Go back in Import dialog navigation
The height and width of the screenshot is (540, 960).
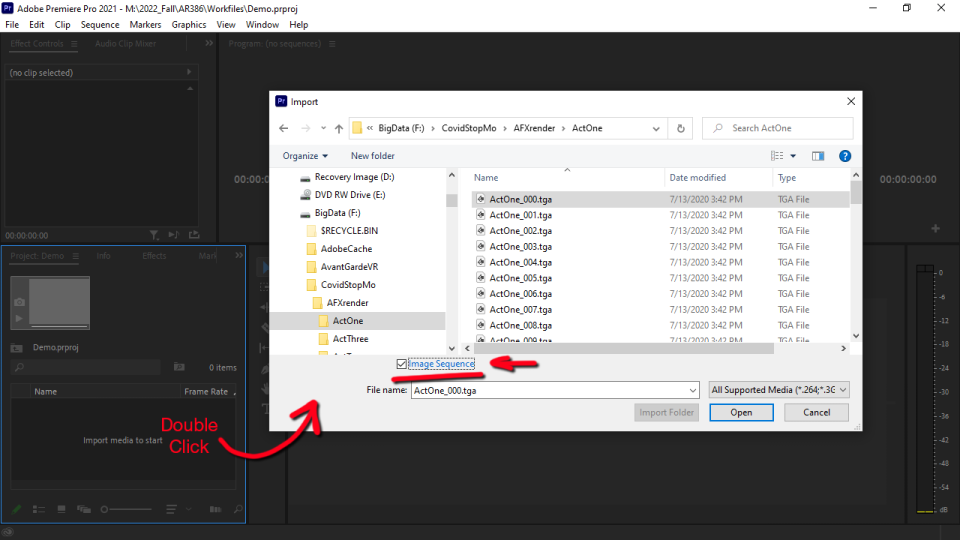pyautogui.click(x=283, y=128)
